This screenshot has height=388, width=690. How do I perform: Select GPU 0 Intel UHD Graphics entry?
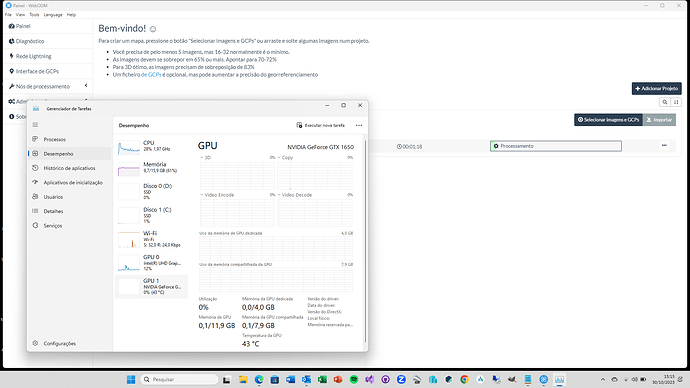click(152, 263)
